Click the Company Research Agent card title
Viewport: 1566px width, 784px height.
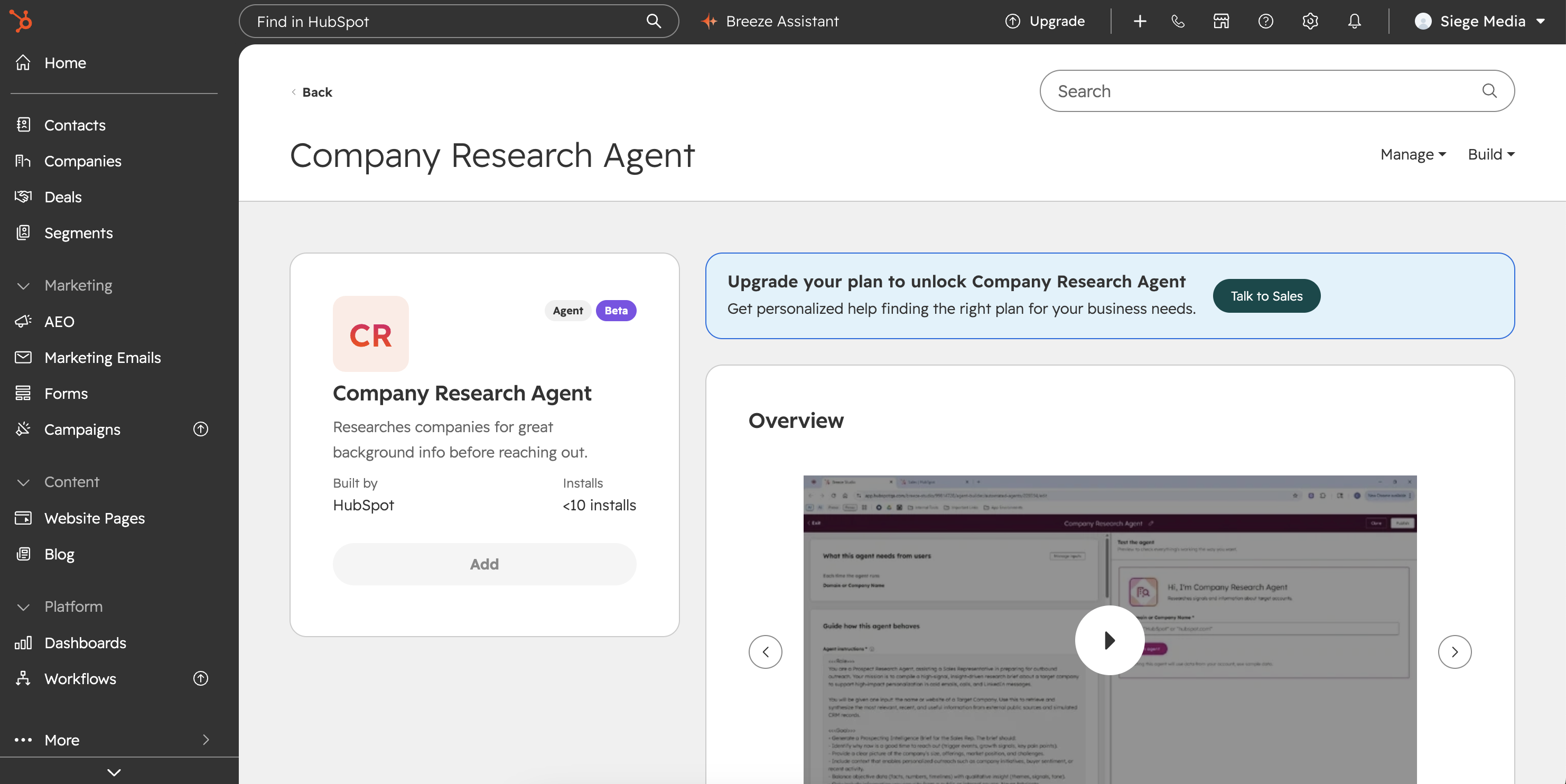(x=462, y=393)
